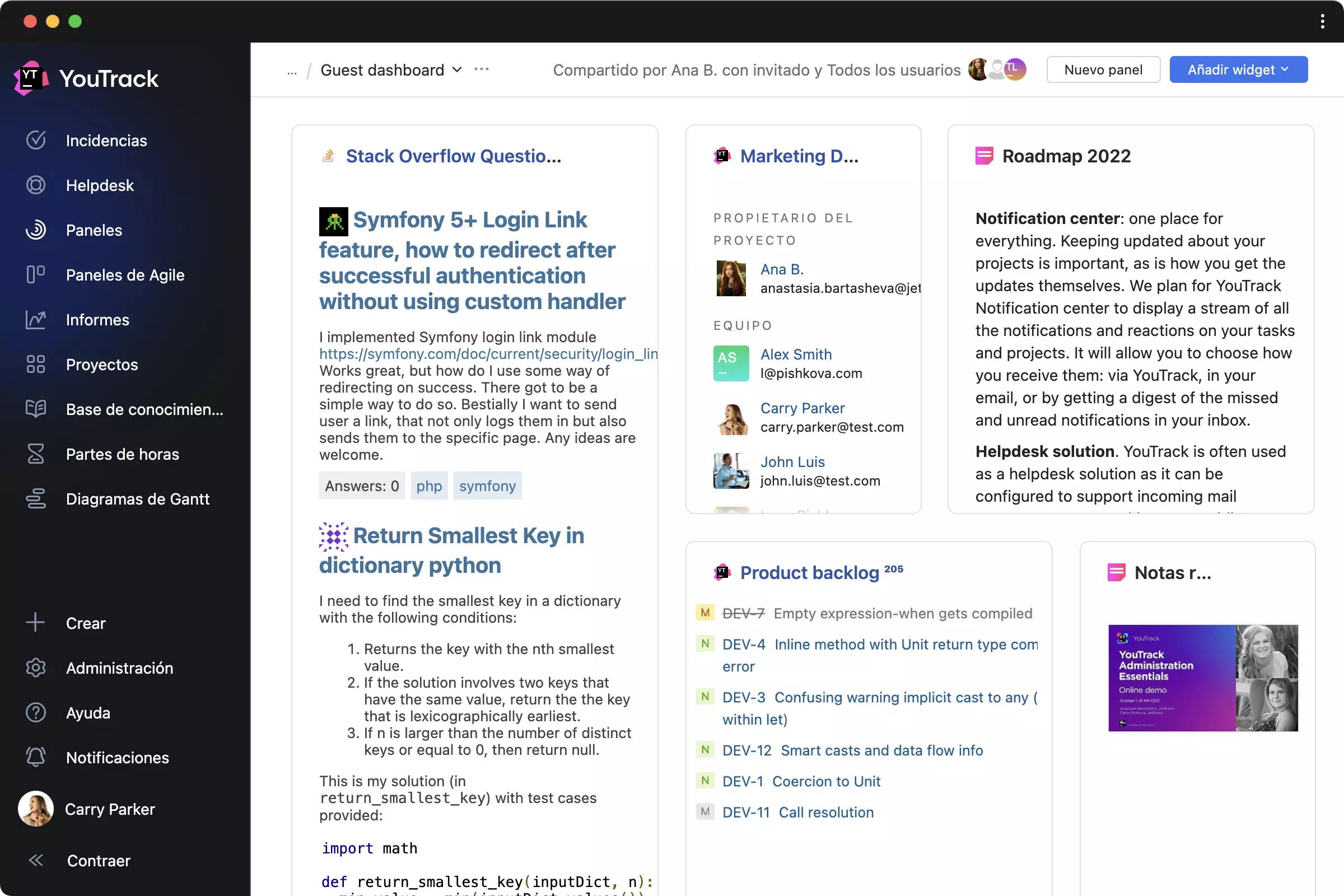Click the Incidencias sidebar icon
Viewport: 1344px width, 896px height.
click(35, 140)
